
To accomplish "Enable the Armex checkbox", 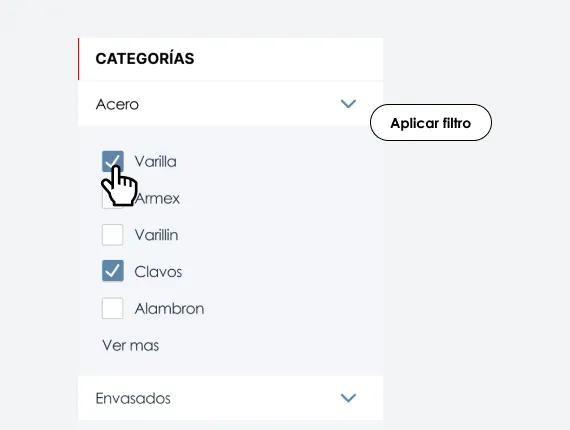I will click(112, 198).
